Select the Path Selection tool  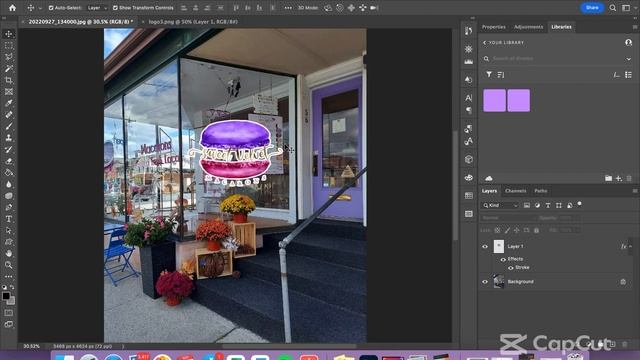[9, 230]
